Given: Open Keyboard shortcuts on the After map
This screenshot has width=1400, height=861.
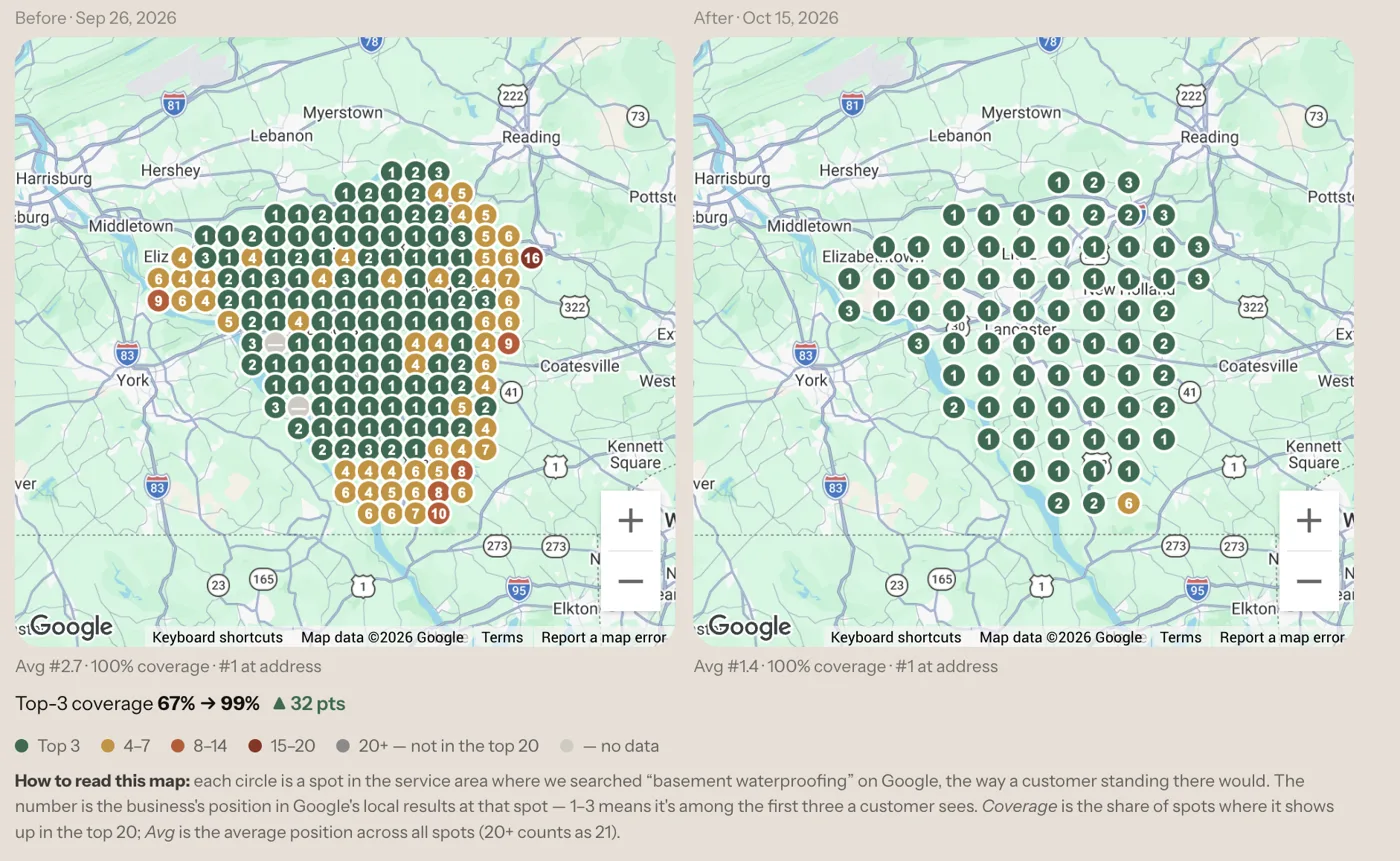Looking at the screenshot, I should [896, 637].
